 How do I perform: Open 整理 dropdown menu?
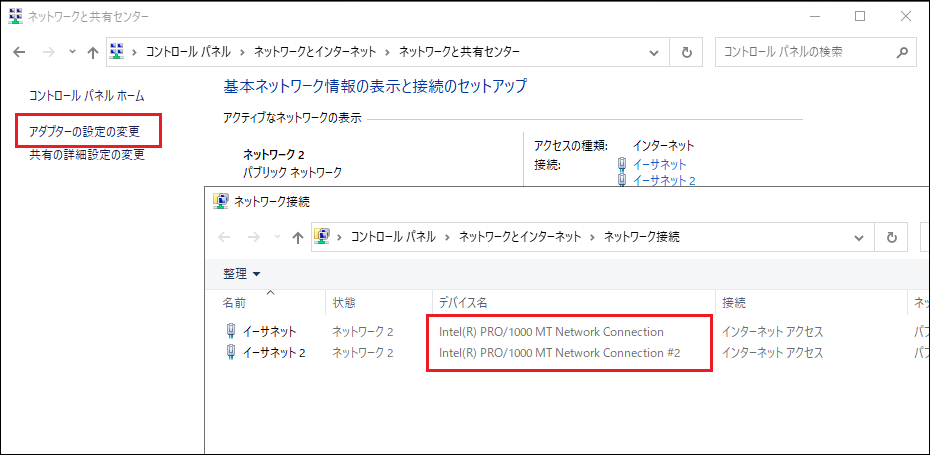point(241,273)
